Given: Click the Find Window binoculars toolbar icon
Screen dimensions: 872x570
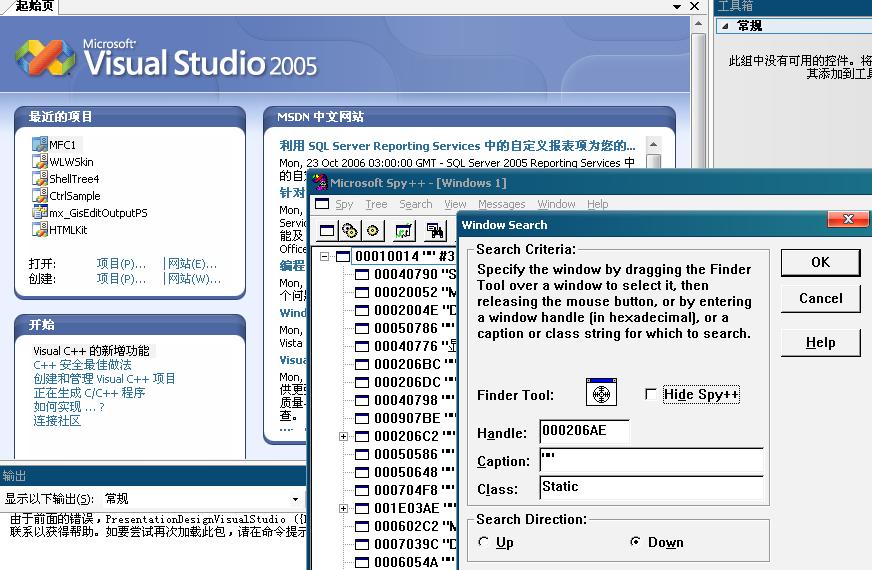Looking at the screenshot, I should [435, 230].
